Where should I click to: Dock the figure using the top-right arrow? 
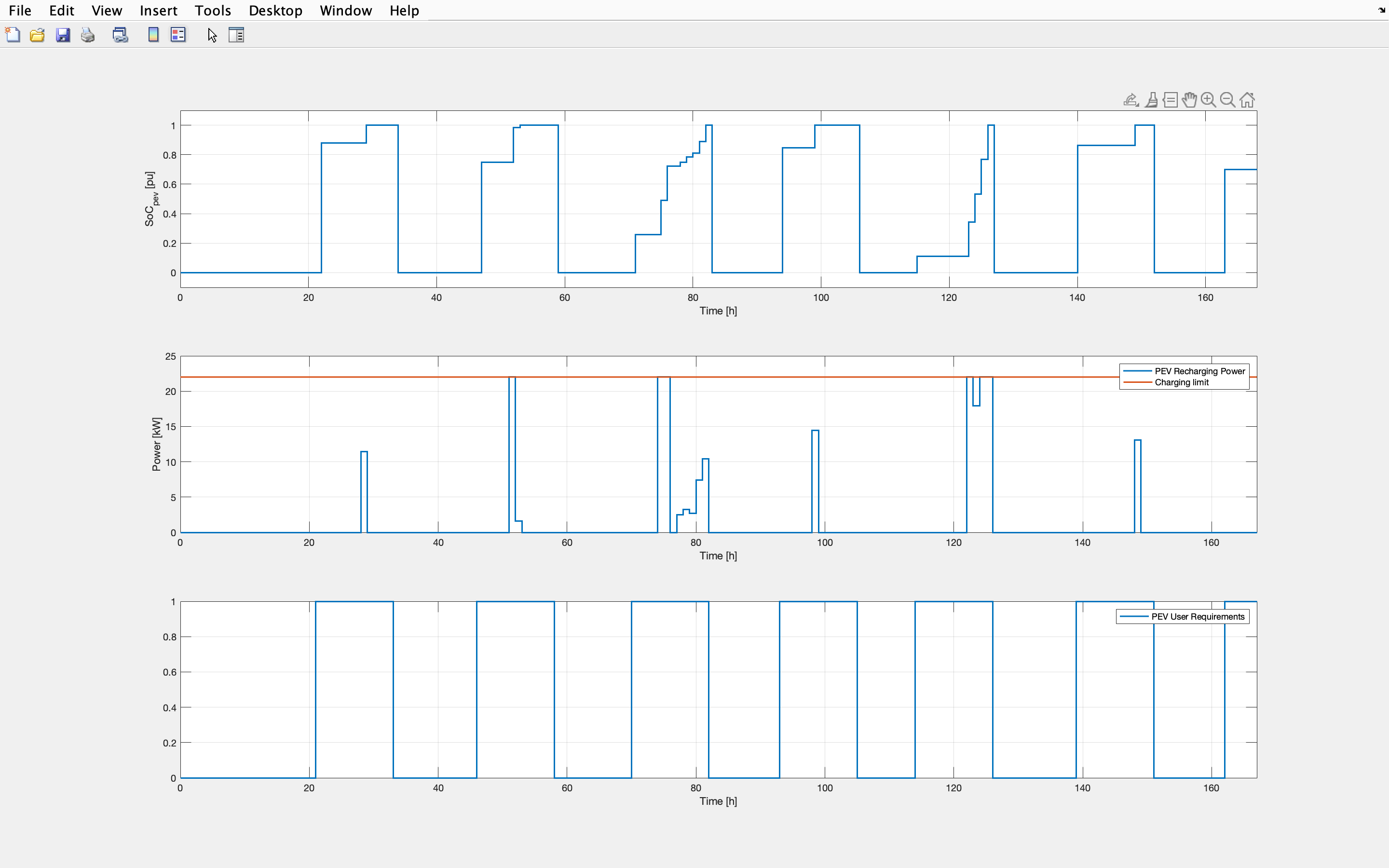(1382, 10)
